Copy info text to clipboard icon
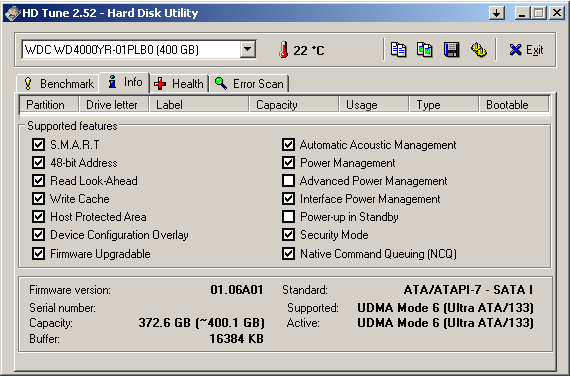This screenshot has height=376, width=570. [398, 50]
